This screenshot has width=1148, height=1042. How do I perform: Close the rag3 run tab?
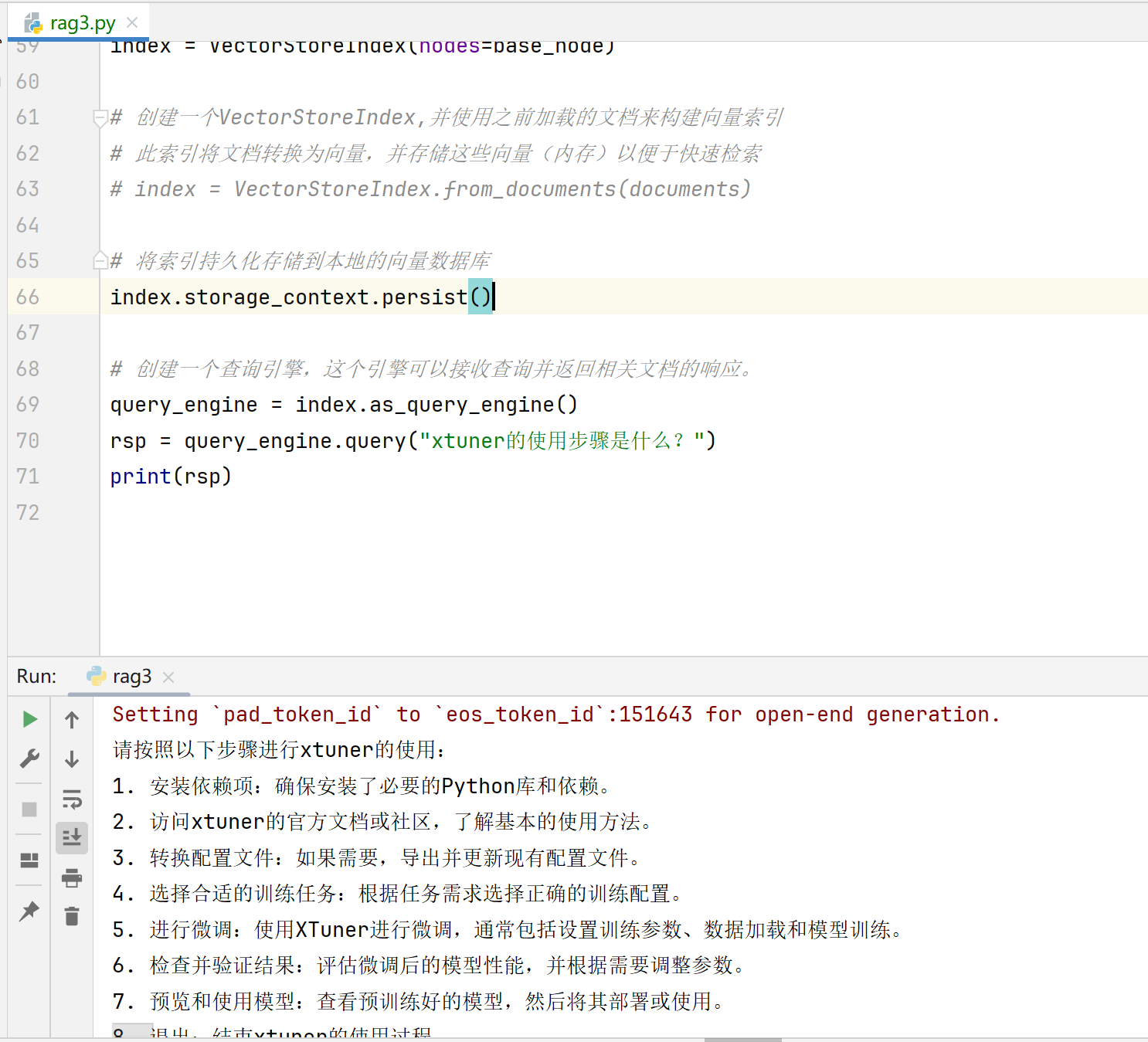pyautogui.click(x=168, y=677)
